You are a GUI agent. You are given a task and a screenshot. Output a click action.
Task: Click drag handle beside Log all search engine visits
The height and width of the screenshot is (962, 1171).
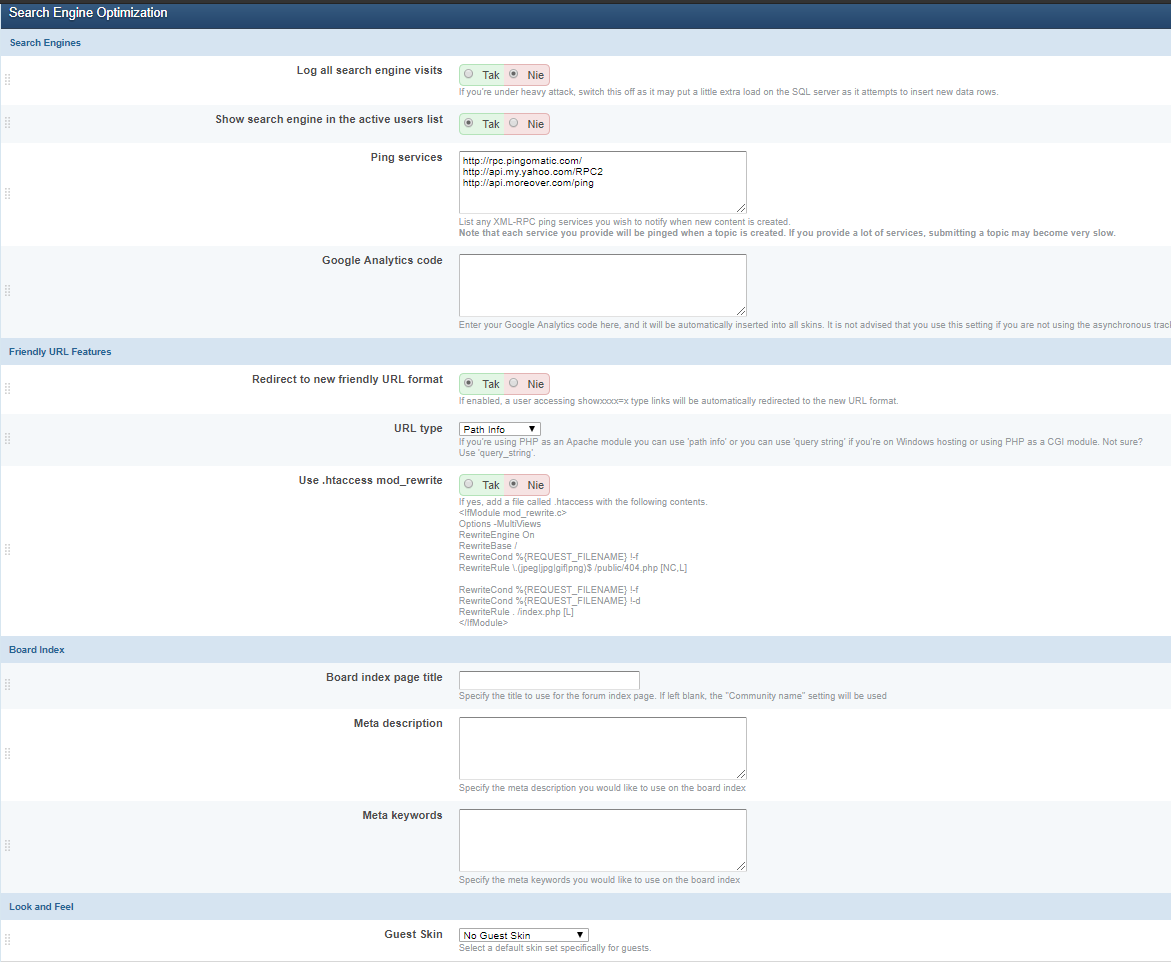point(8,80)
